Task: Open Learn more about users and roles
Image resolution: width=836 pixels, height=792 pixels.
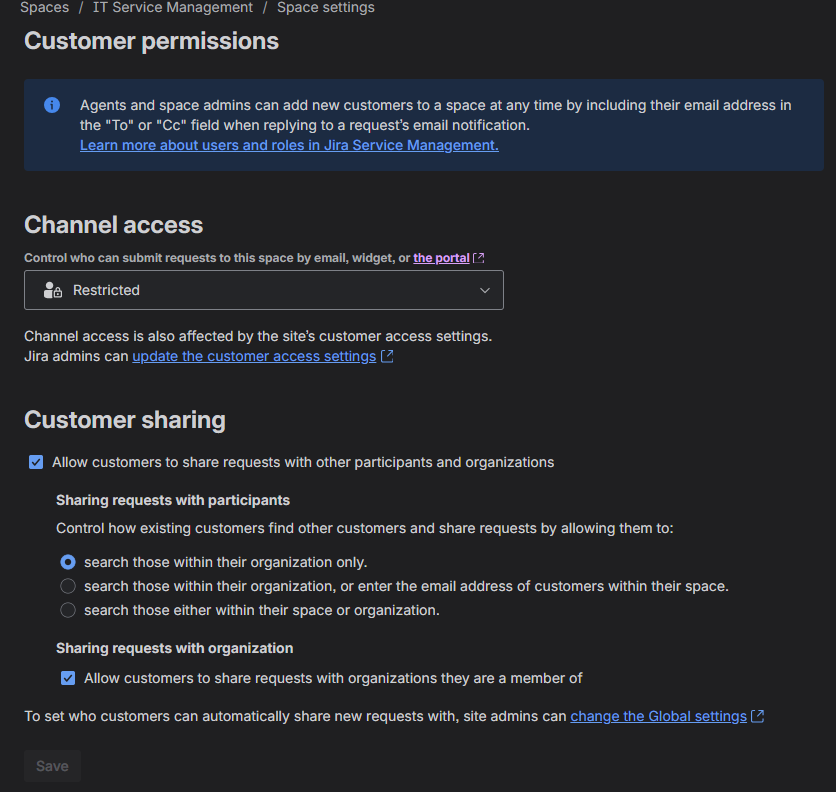Action: tap(289, 145)
